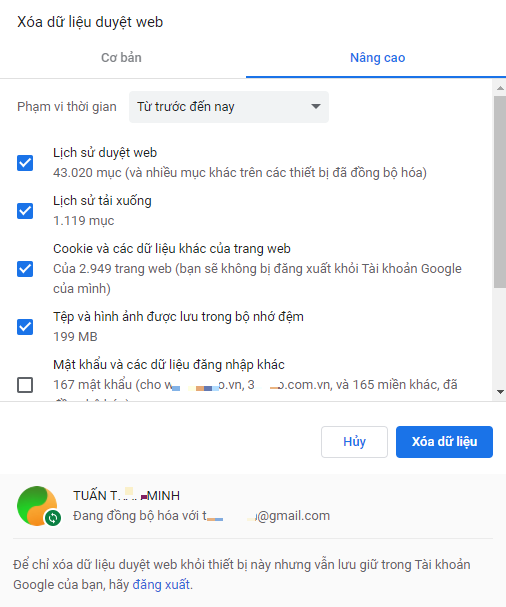This screenshot has height=607, width=506.
Task: Click the 1.119 mục text
Action: tap(84, 221)
